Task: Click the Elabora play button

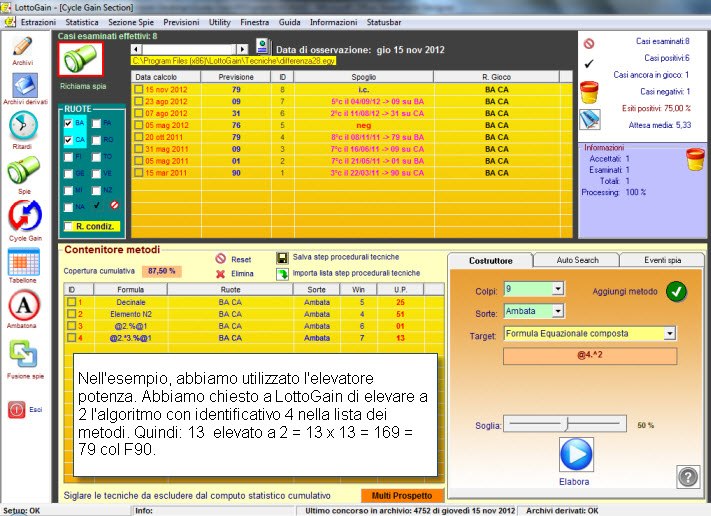Action: click(x=576, y=454)
